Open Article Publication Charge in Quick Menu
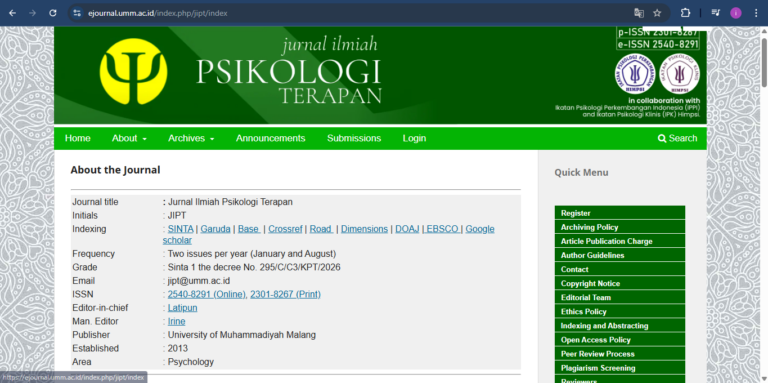 coord(620,241)
